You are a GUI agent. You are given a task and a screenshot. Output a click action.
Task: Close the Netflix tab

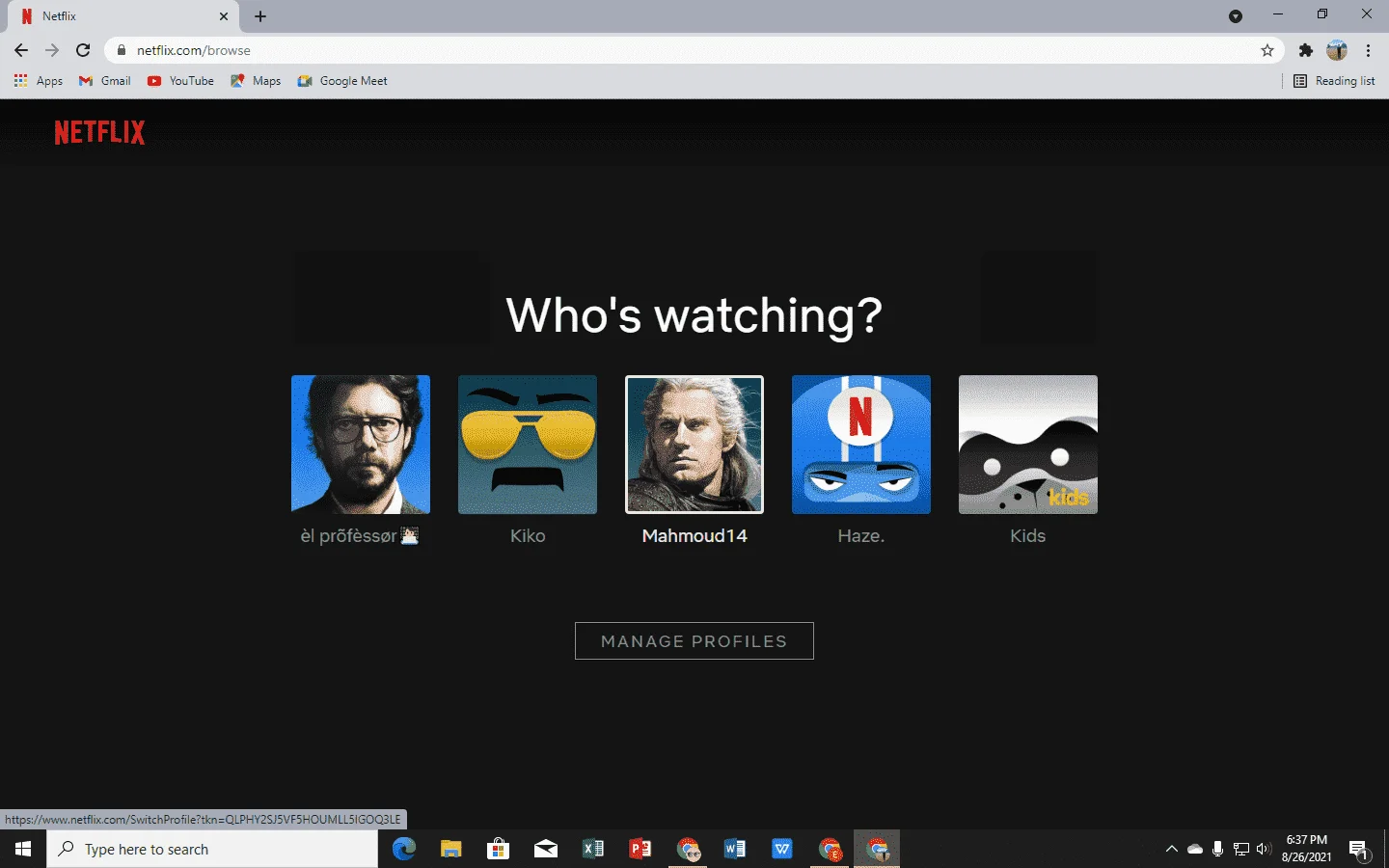[x=224, y=16]
